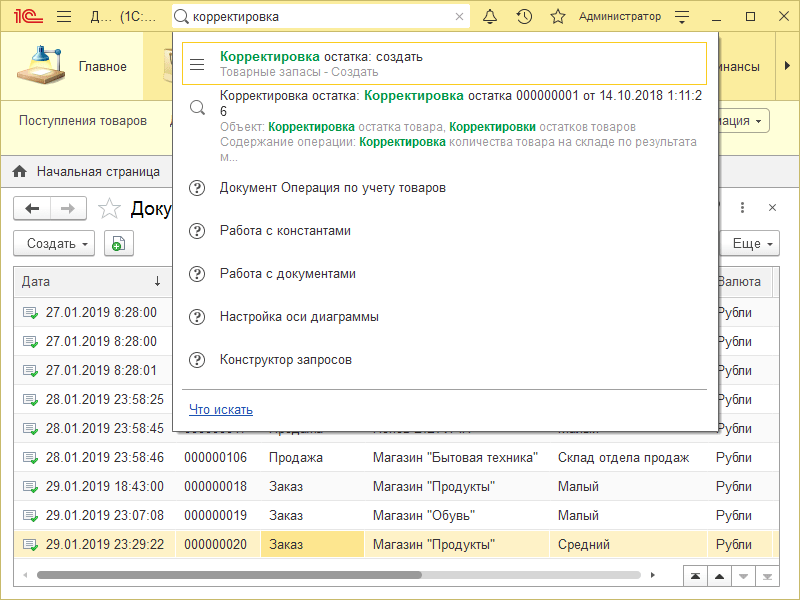Create new item by copying icon

(x=118, y=243)
